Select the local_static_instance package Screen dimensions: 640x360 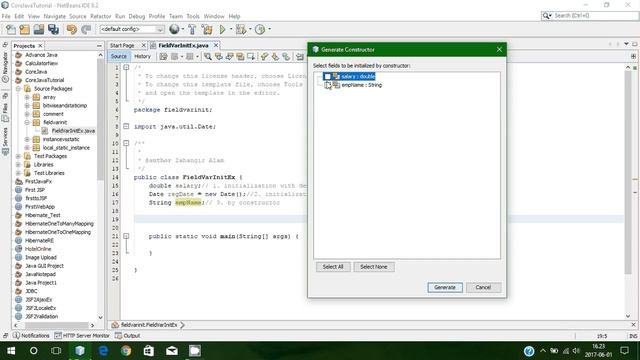click(x=66, y=148)
